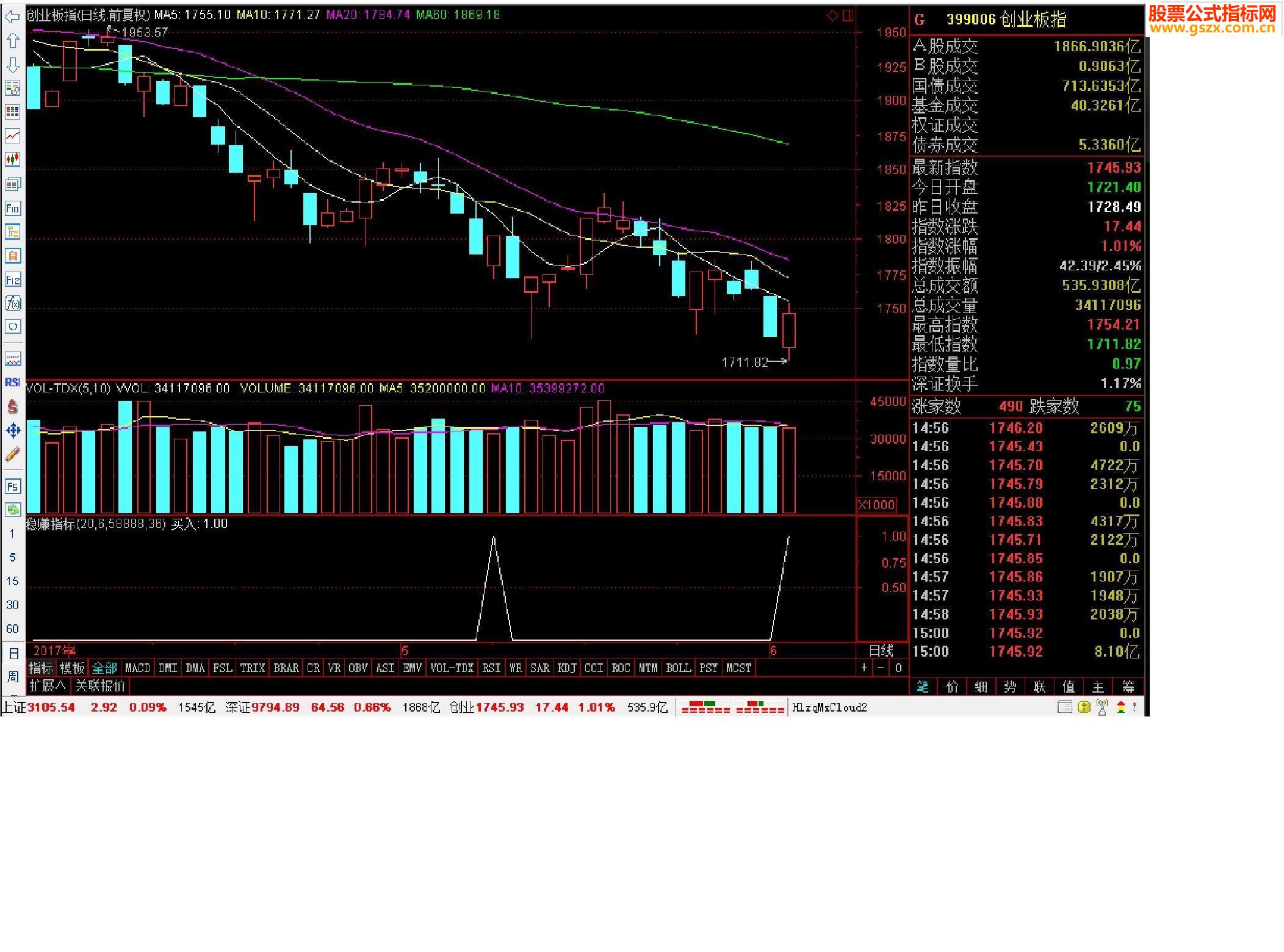Viewport: 1284px width, 952px height.
Task: Select the VOL-TDX indicator tab
Action: pyautogui.click(x=452, y=668)
